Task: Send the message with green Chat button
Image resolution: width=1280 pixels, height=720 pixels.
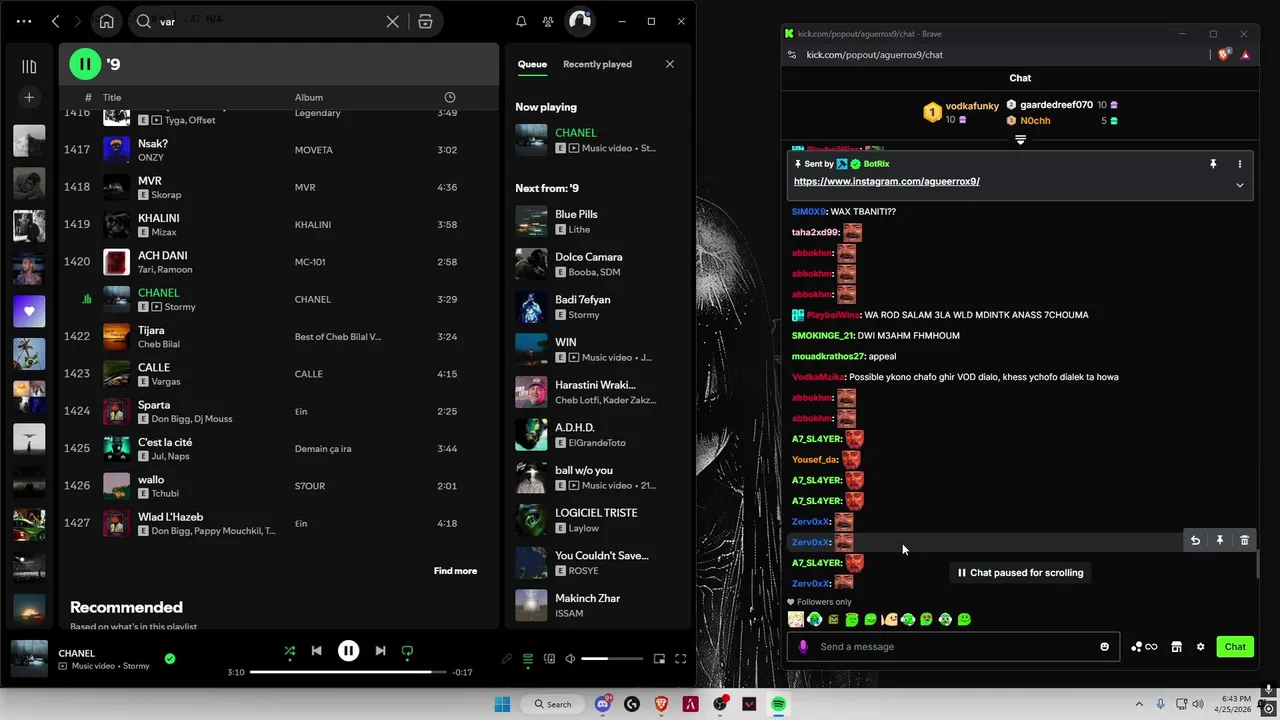Action: point(1235,647)
